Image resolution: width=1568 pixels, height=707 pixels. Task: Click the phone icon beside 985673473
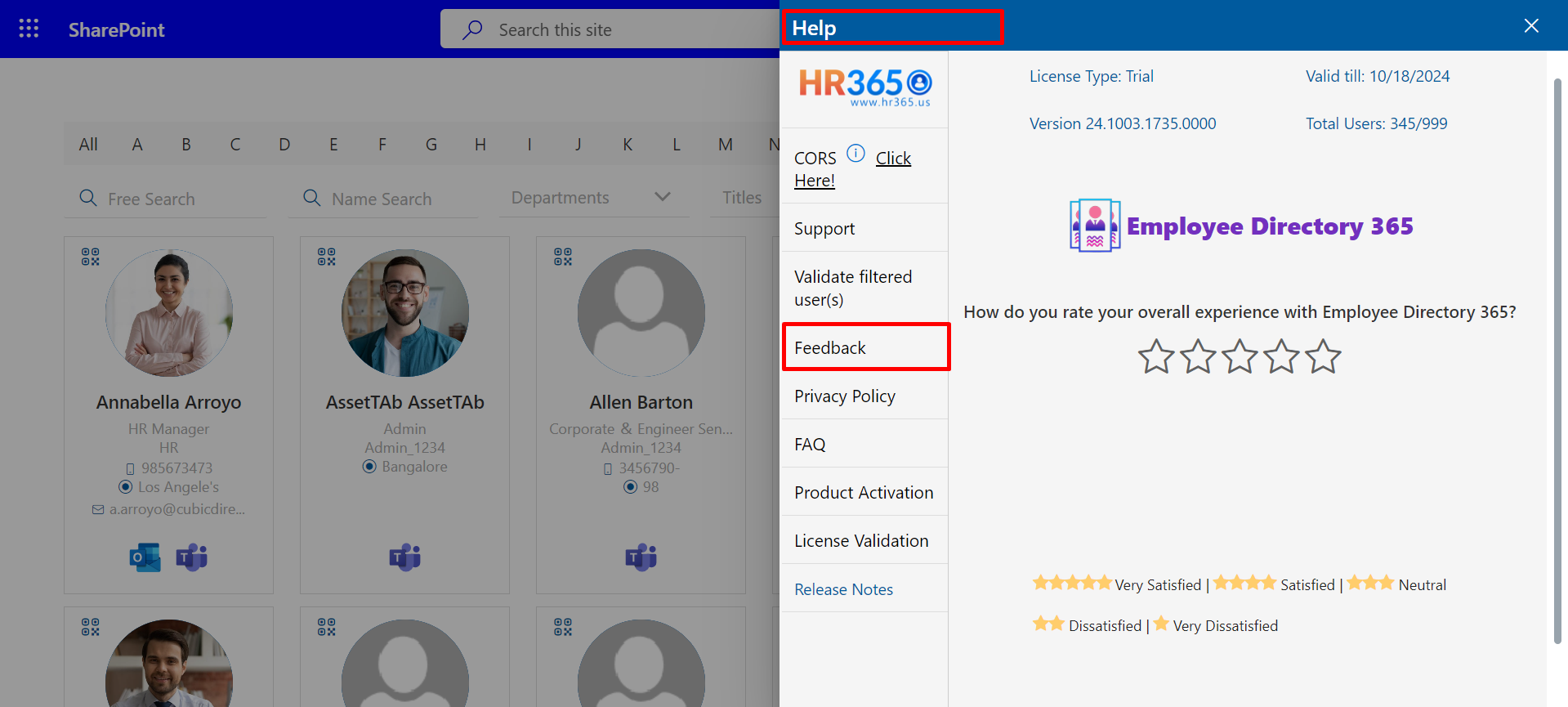pyautogui.click(x=130, y=468)
